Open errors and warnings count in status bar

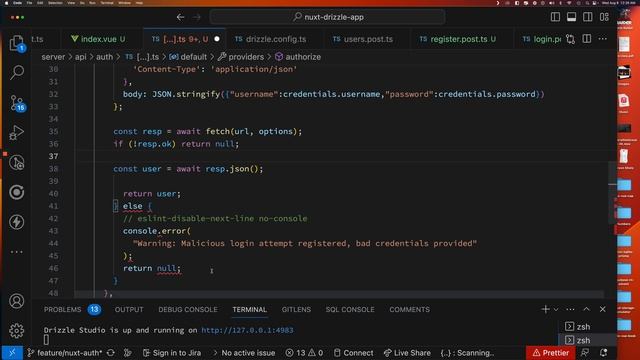pos(304,353)
